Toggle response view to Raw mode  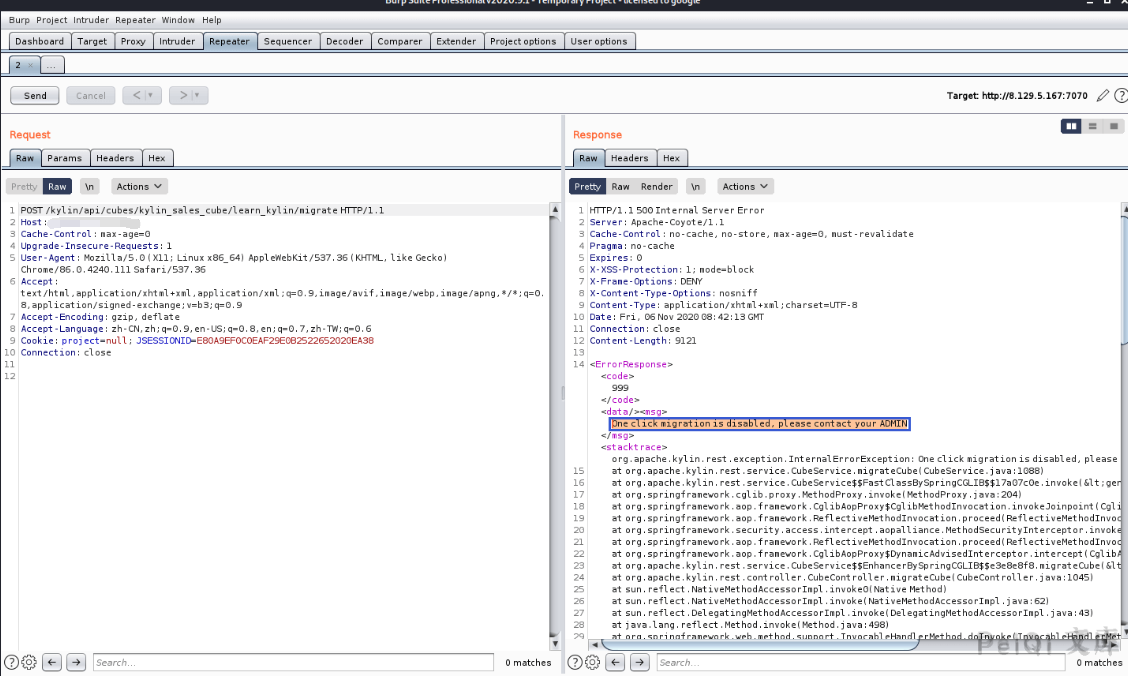(620, 186)
